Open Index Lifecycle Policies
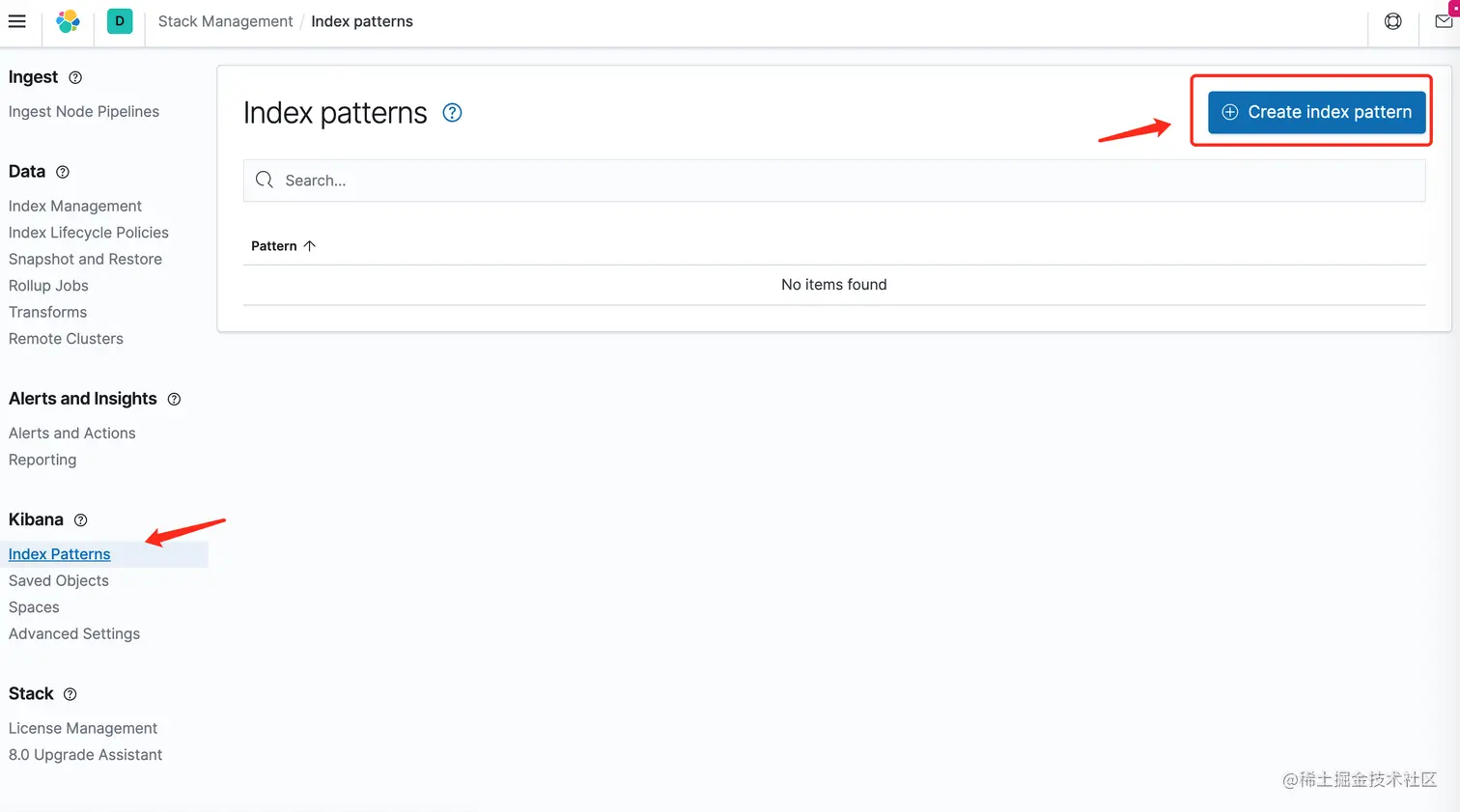1460x812 pixels. point(89,233)
